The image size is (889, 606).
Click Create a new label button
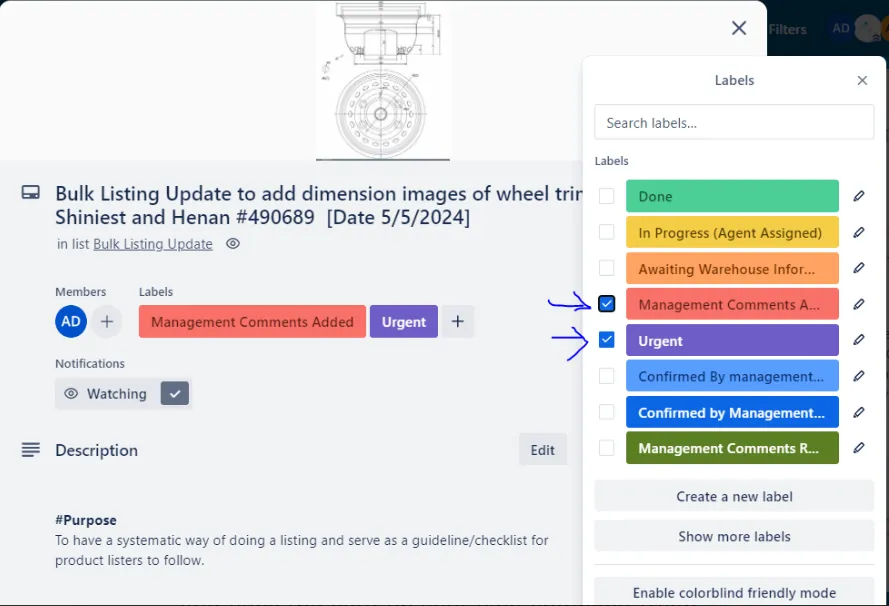tap(734, 497)
